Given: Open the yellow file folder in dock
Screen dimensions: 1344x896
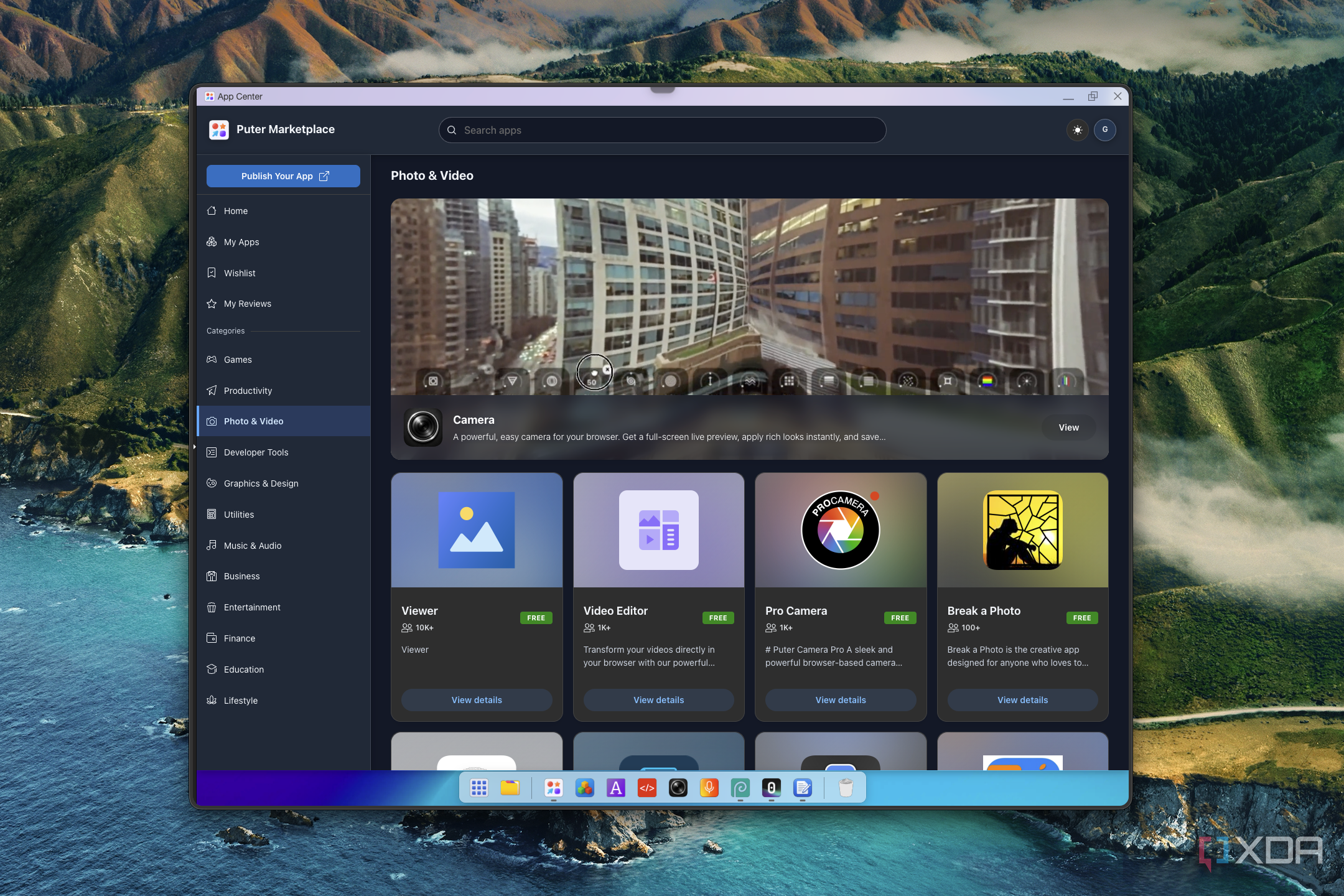Looking at the screenshot, I should tap(510, 788).
